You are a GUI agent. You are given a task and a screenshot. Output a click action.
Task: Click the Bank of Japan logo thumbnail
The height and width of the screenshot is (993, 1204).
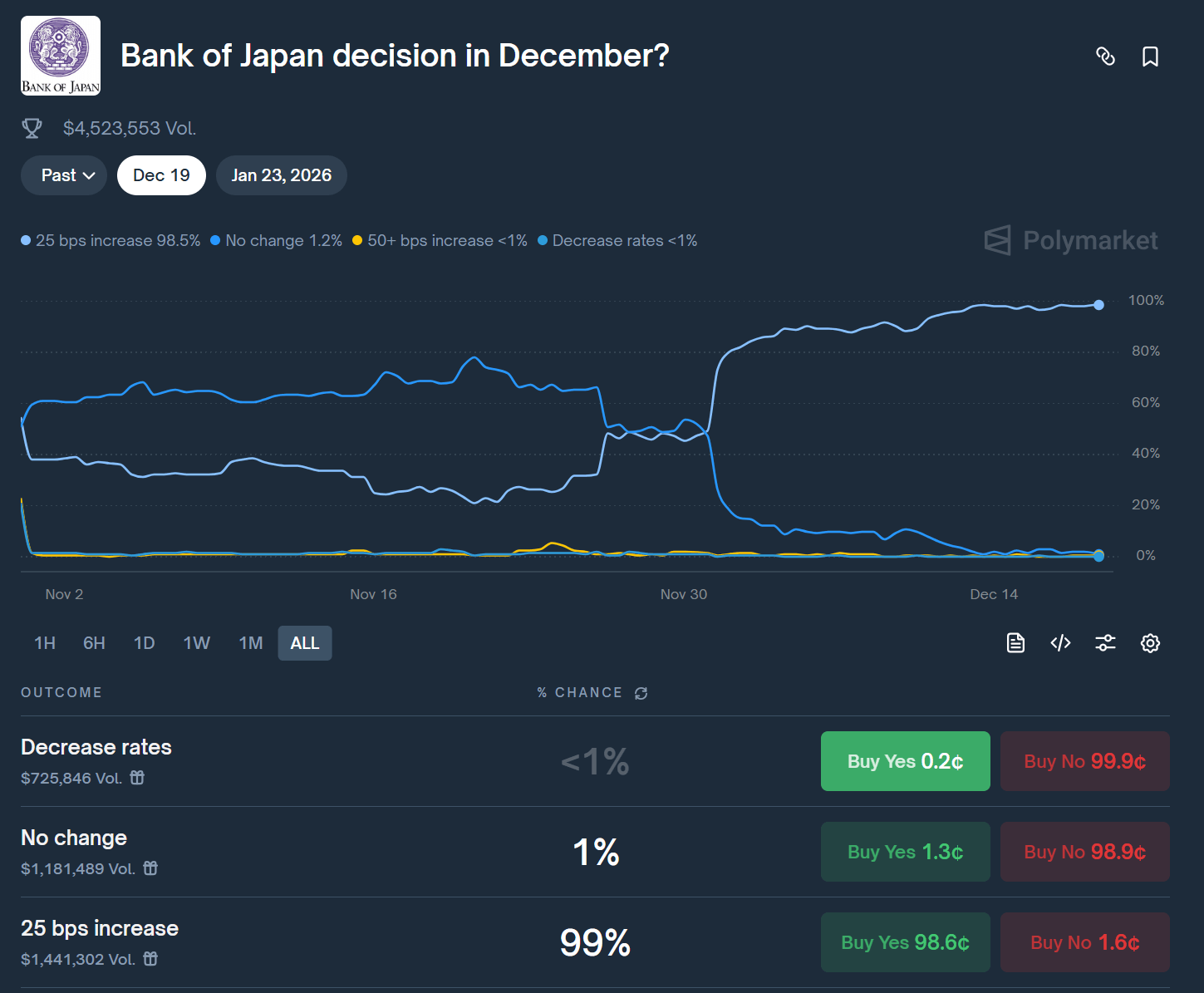point(61,56)
